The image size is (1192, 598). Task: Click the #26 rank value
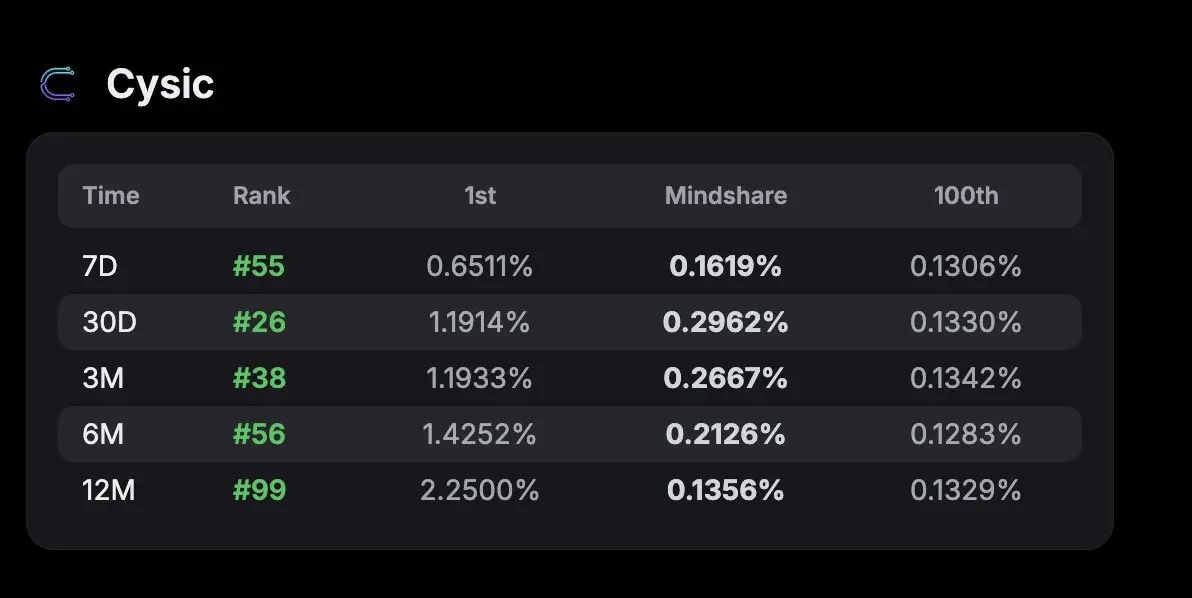[x=259, y=322]
